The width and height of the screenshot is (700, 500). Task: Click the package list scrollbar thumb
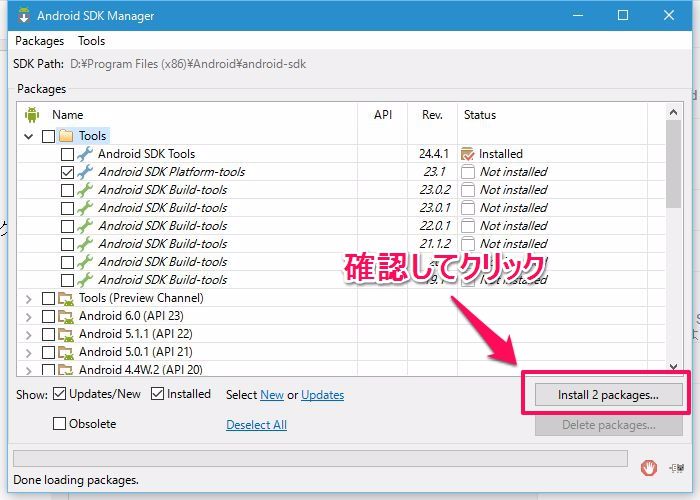pyautogui.click(x=673, y=164)
